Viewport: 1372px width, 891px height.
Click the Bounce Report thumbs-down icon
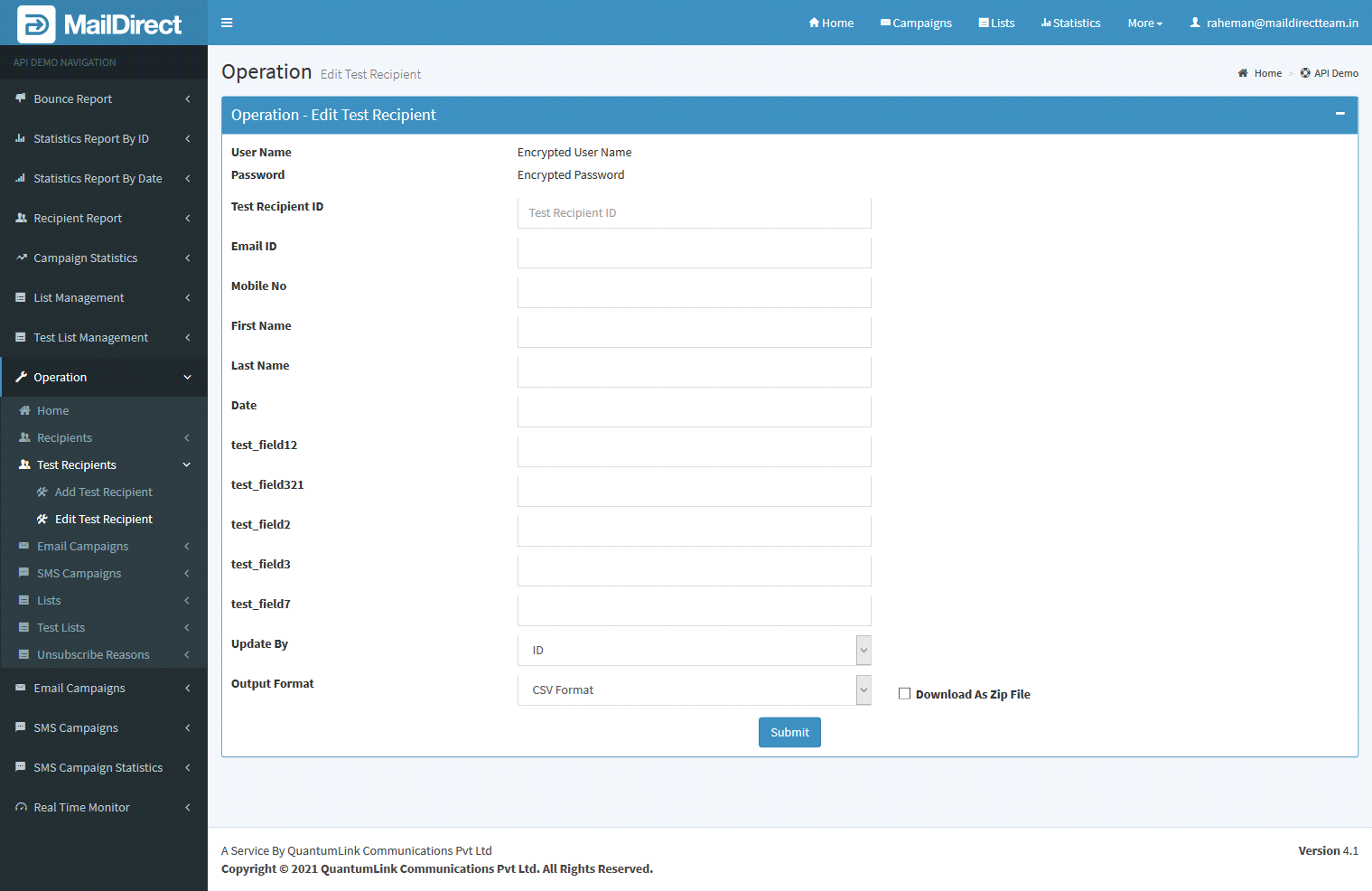coord(21,98)
